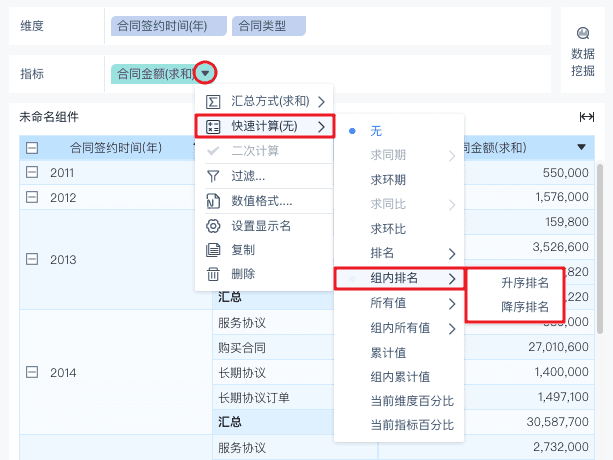Image resolution: width=613 pixels, height=460 pixels.
Task: Collapse the 2014 row group
Action: [33, 373]
